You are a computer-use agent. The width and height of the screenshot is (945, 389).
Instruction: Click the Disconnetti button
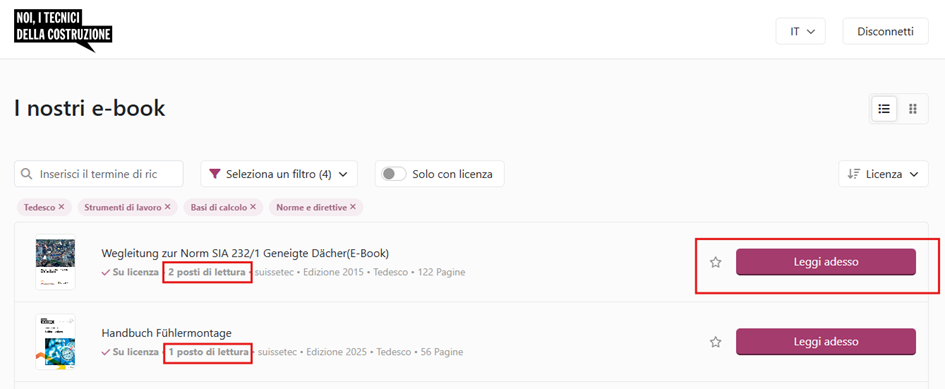885,31
